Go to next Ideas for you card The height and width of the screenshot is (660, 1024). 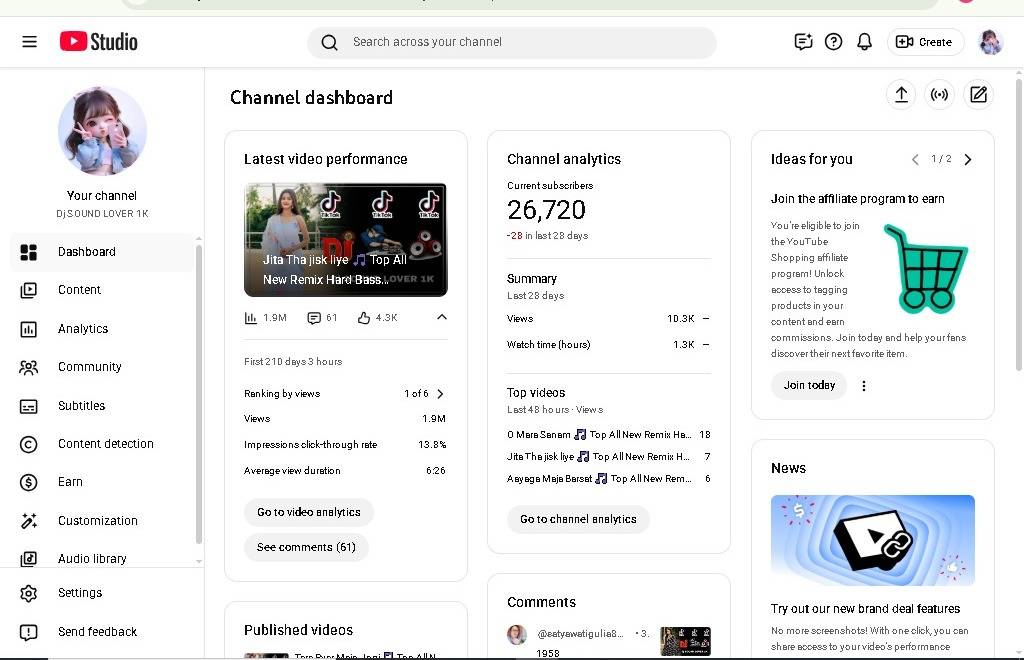click(x=967, y=159)
